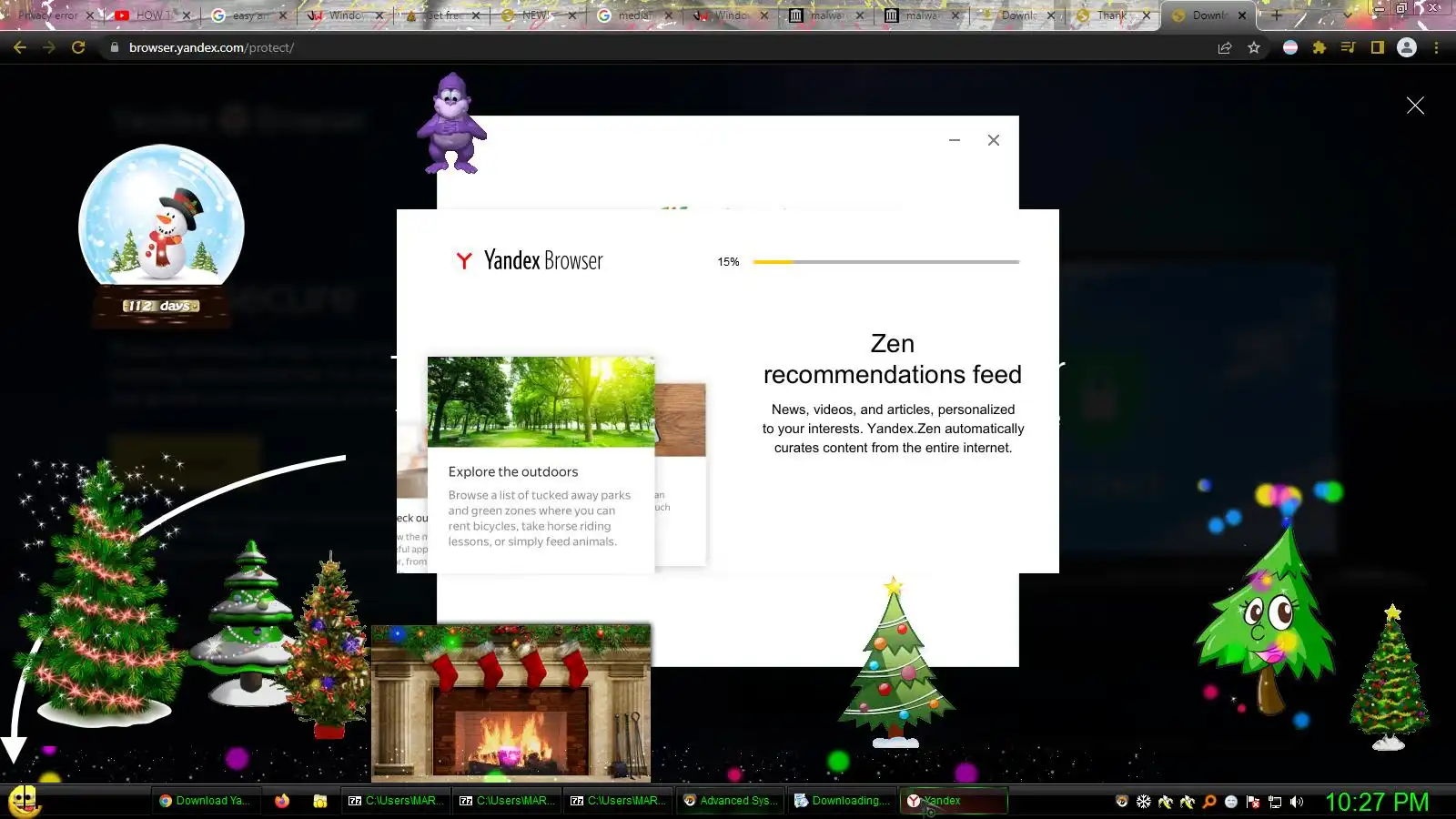Screen dimensions: 1456x819
Task: Share this page via the share icon
Action: click(x=1225, y=47)
